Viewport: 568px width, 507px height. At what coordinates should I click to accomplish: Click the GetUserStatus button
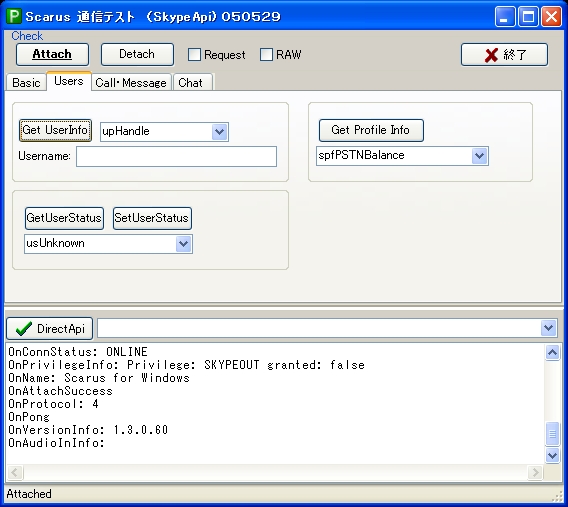point(64,218)
